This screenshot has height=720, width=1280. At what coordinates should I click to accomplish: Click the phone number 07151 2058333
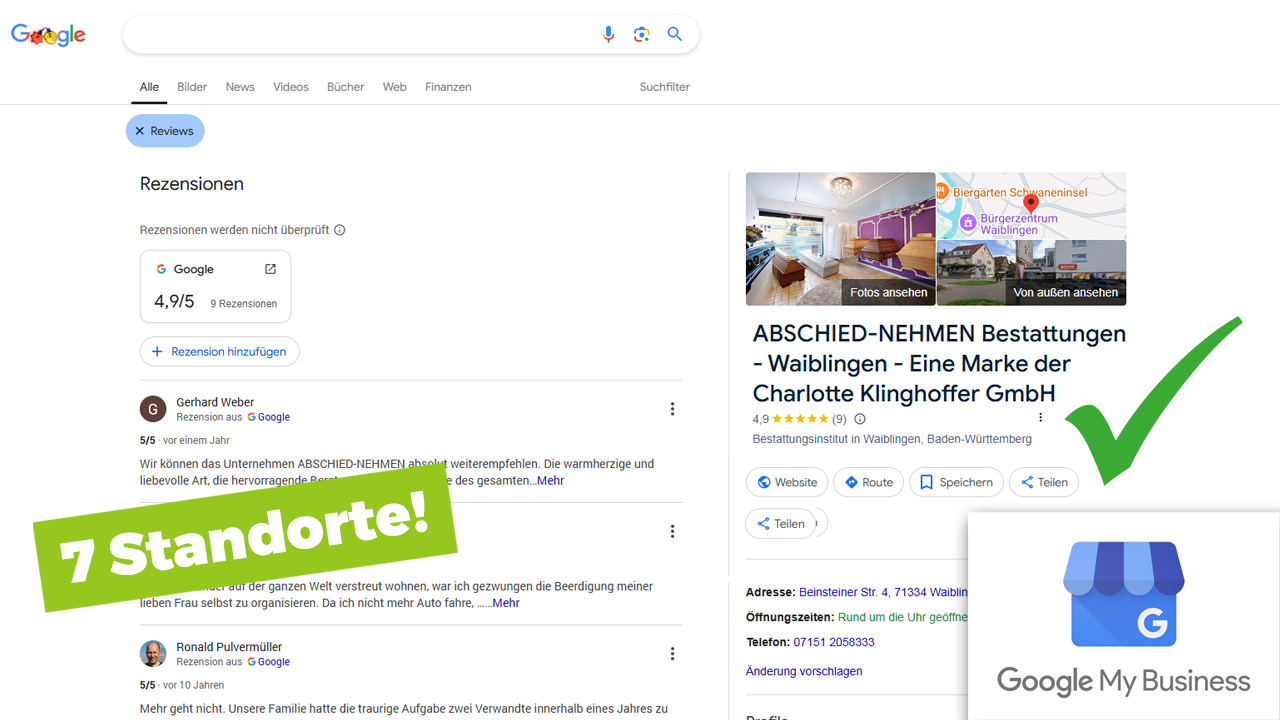point(834,642)
